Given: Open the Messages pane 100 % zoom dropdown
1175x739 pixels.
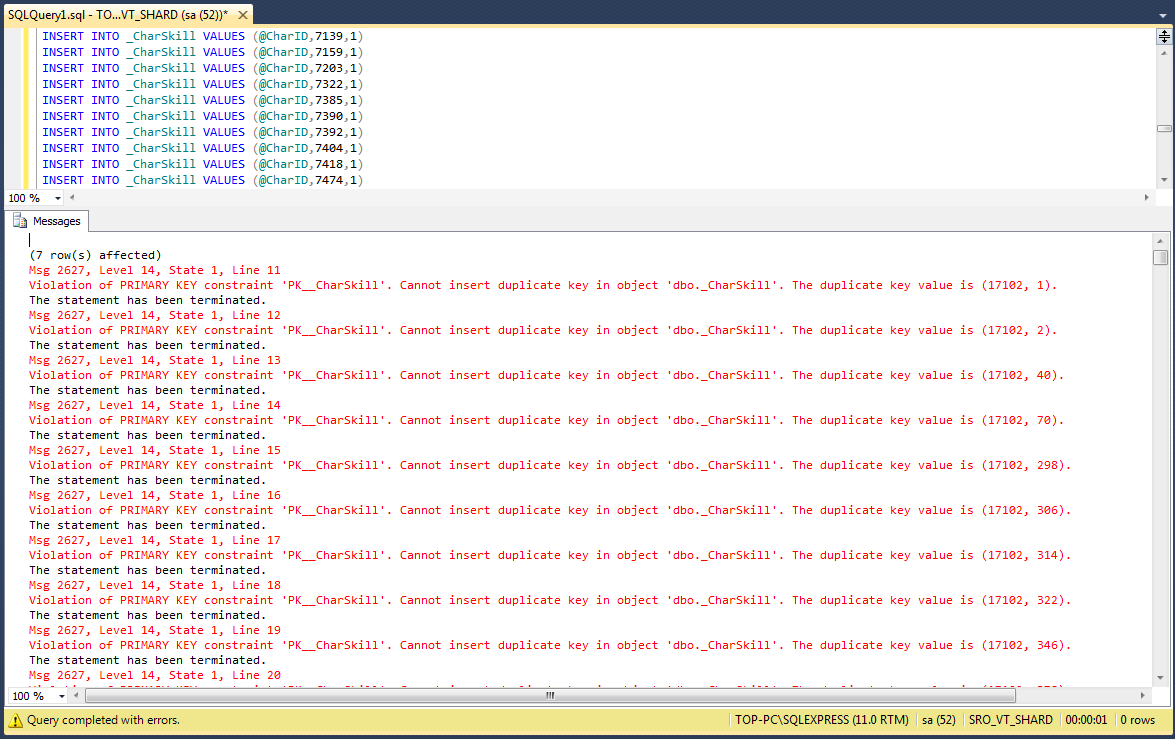Looking at the screenshot, I should point(61,696).
